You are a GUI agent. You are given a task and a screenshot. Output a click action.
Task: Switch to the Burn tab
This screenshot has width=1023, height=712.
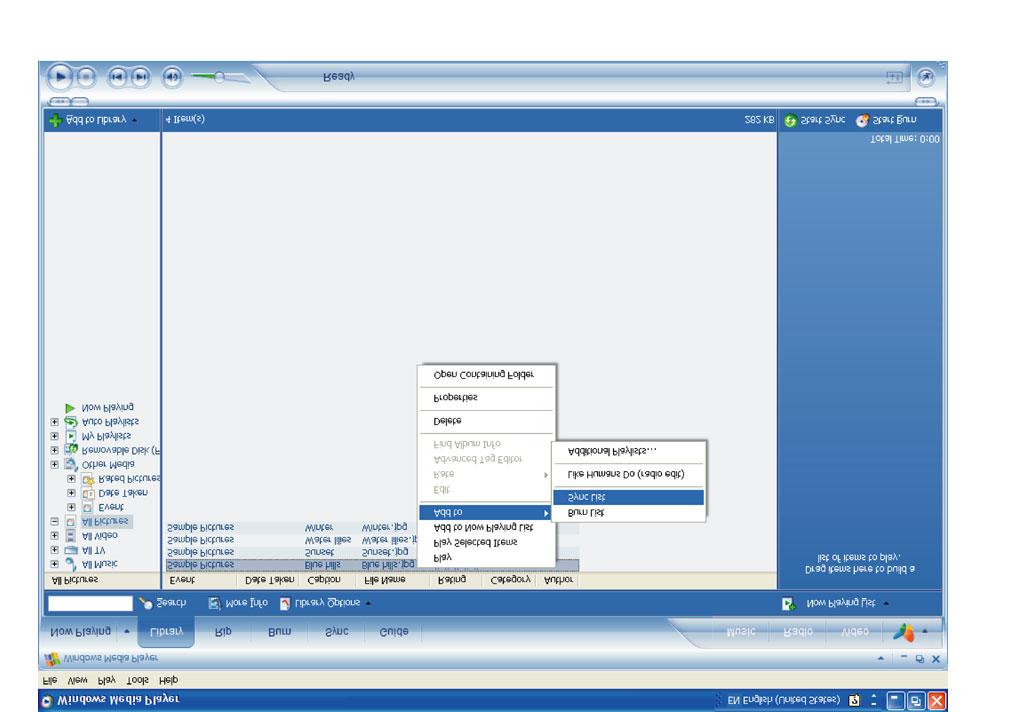pyautogui.click(x=280, y=632)
